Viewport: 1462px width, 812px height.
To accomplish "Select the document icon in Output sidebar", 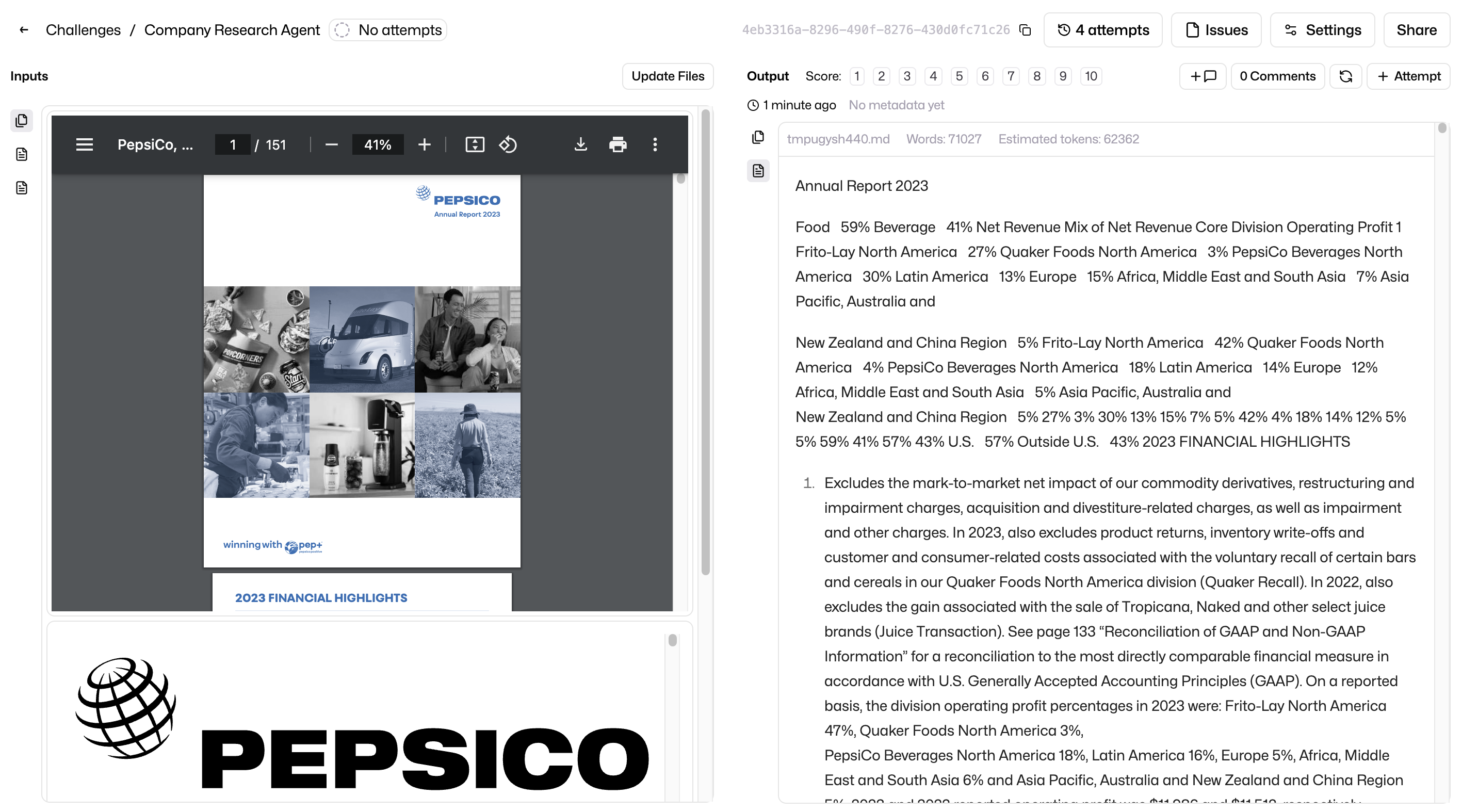I will (x=758, y=171).
